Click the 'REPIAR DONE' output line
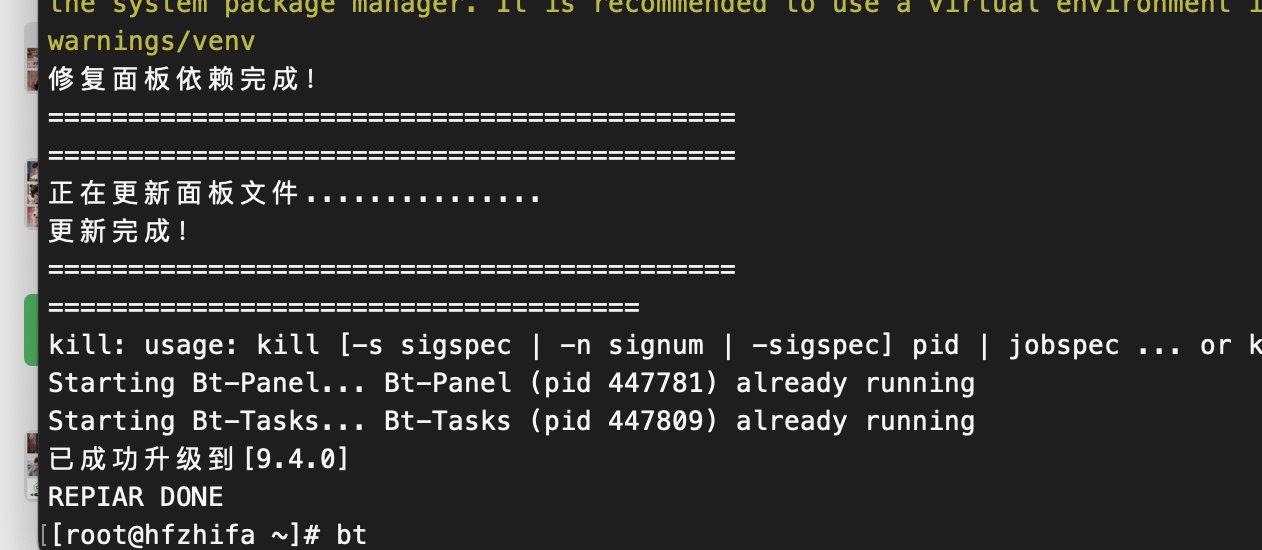 [136, 497]
